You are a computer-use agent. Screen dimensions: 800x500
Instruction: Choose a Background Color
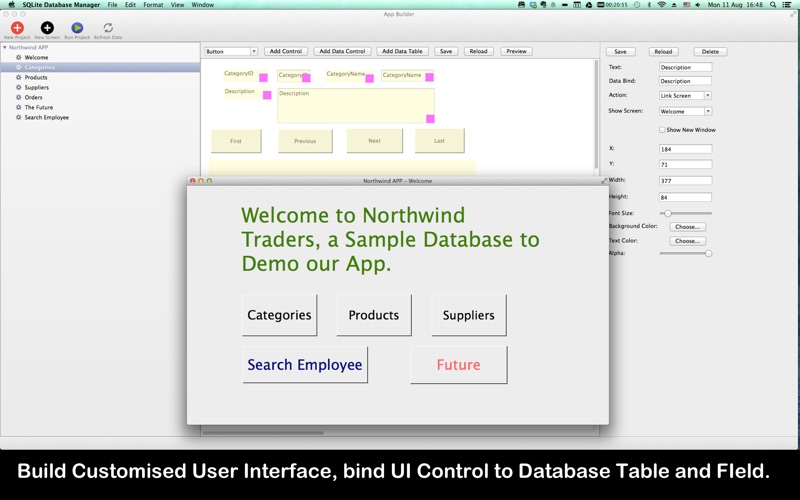click(687, 227)
